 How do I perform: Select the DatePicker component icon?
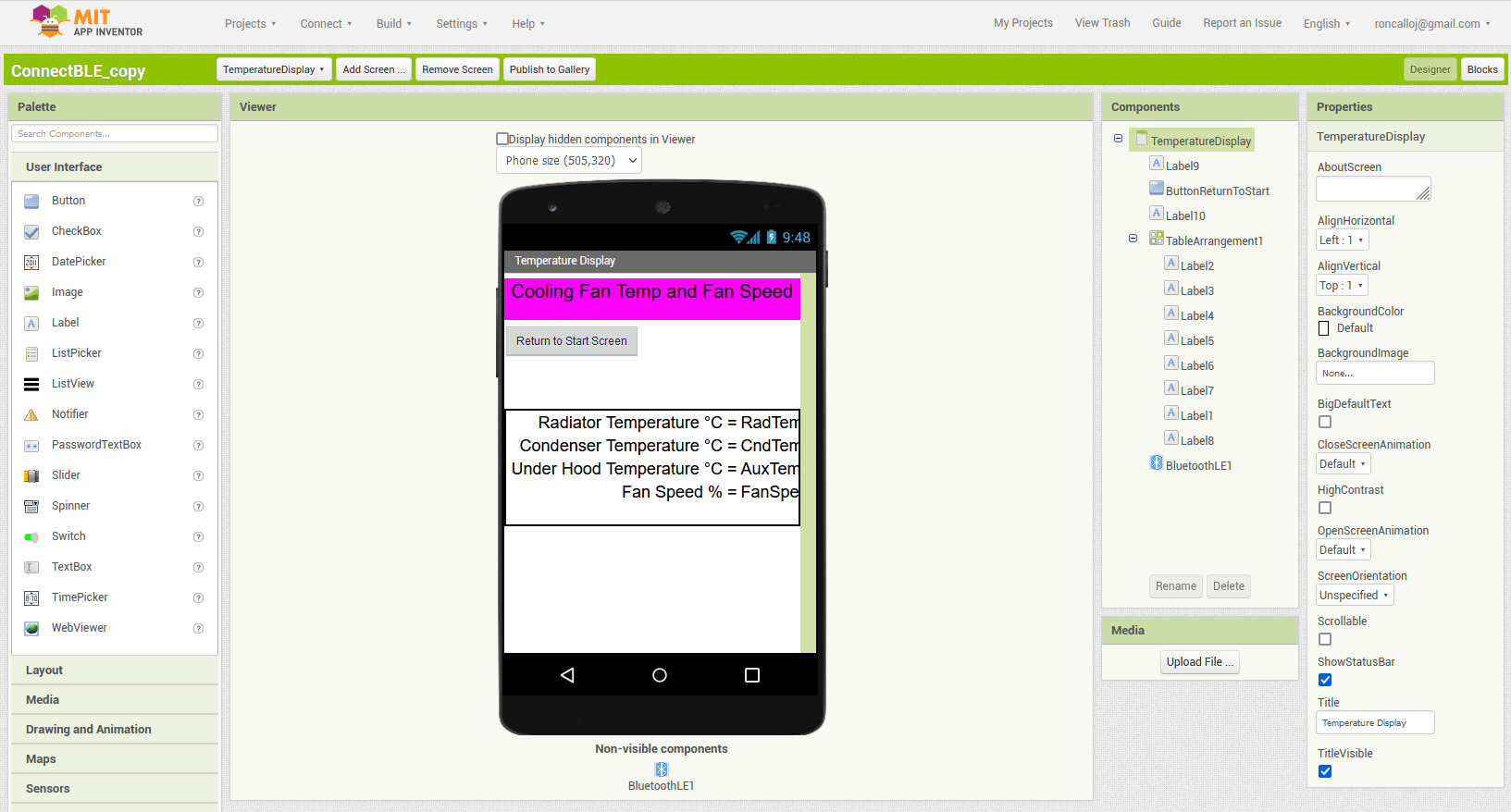31,262
